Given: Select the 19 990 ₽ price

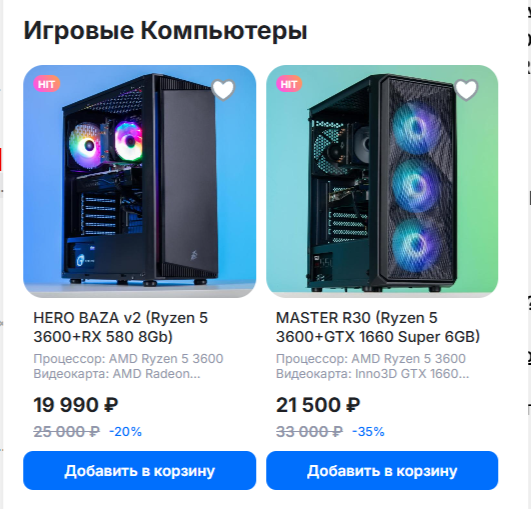Looking at the screenshot, I should [76, 405].
